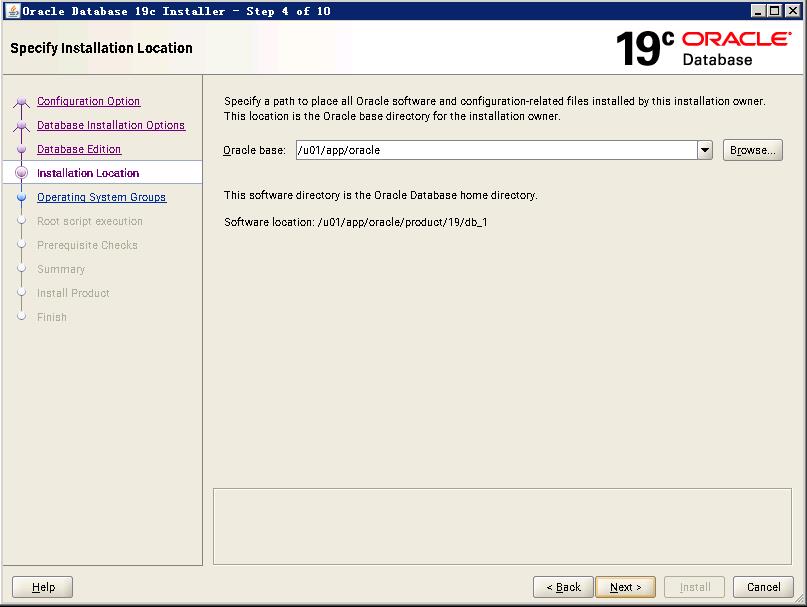The height and width of the screenshot is (607, 807).
Task: Cancel the Oracle installation
Action: point(763,587)
